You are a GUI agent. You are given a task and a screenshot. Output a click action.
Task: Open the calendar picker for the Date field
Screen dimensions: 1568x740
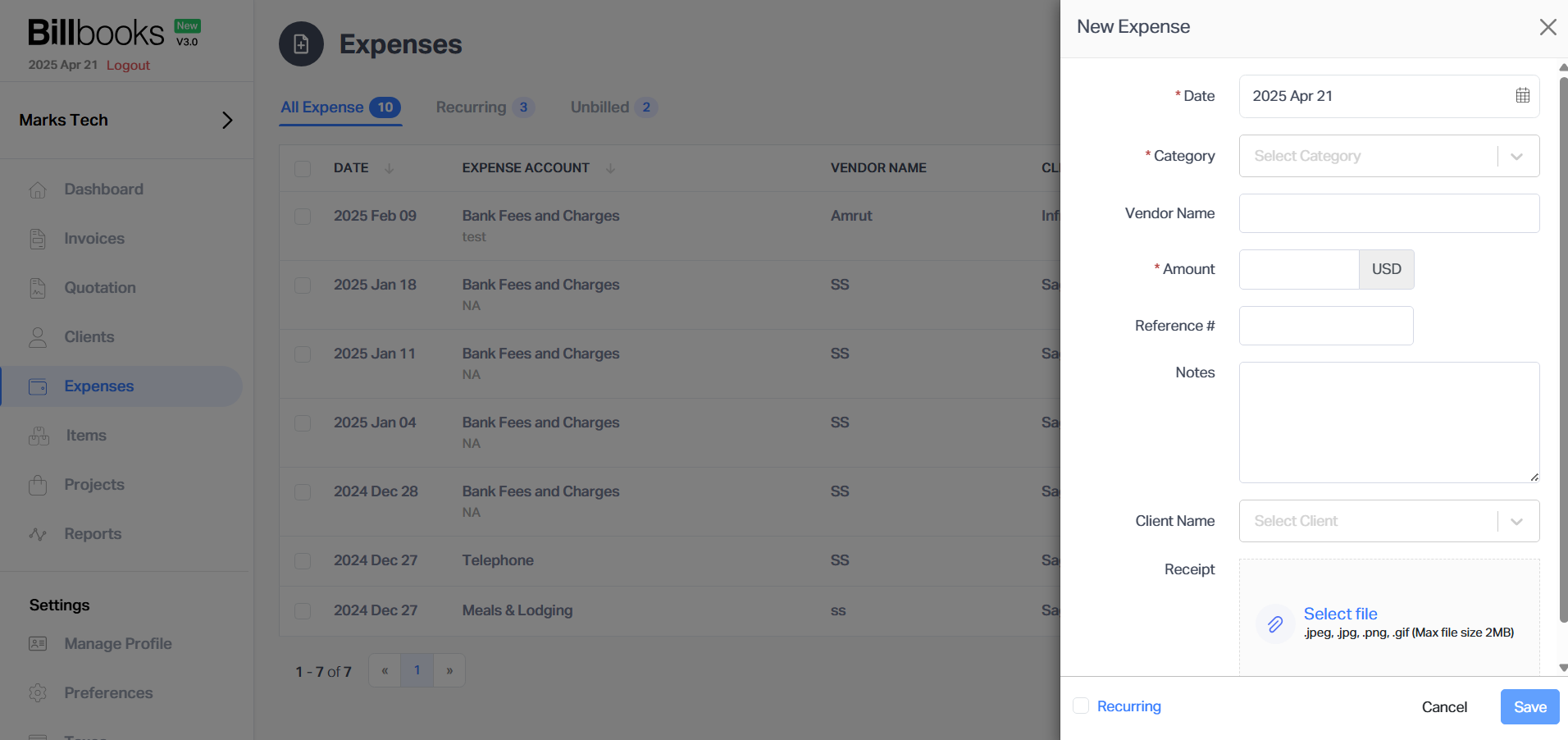coord(1522,96)
